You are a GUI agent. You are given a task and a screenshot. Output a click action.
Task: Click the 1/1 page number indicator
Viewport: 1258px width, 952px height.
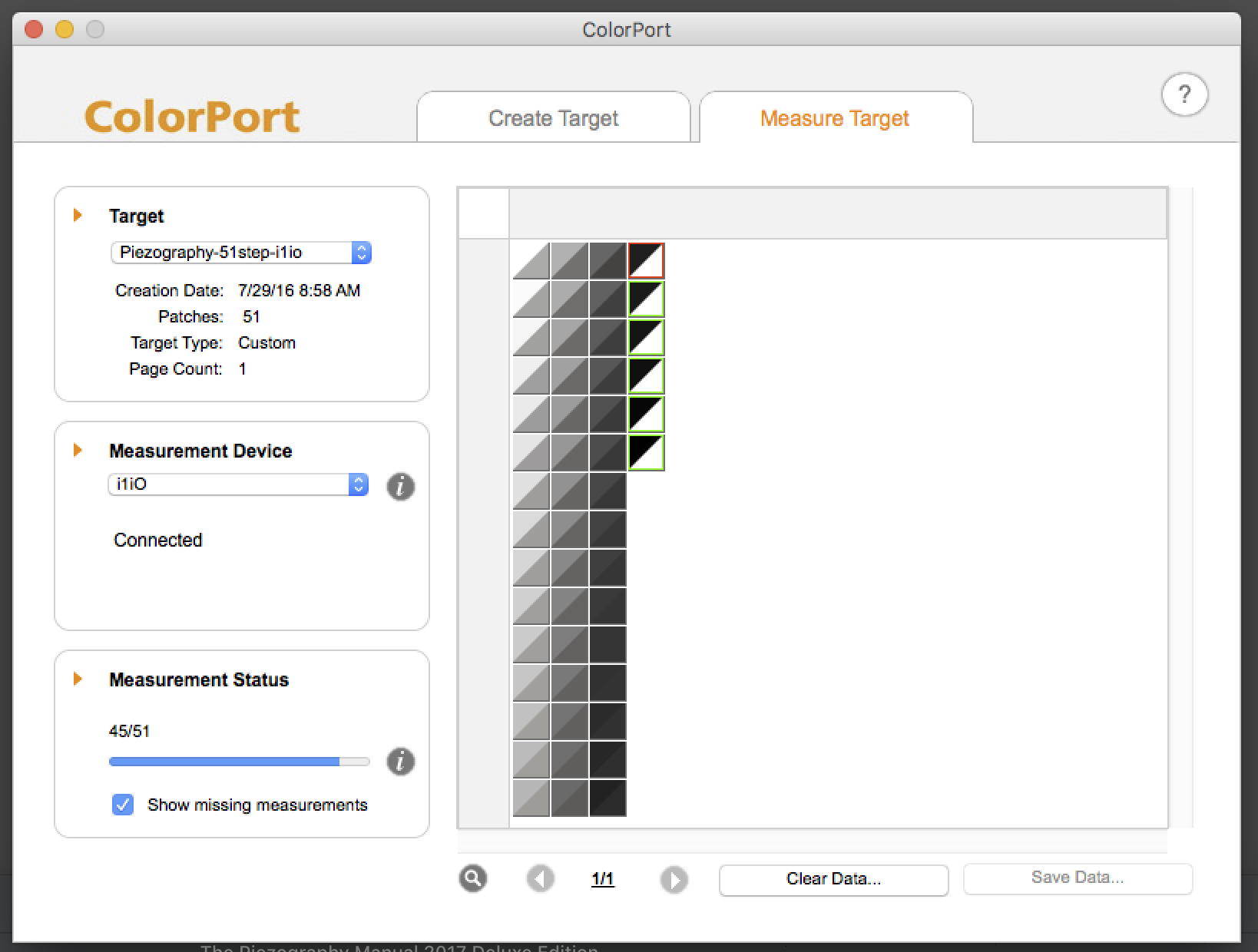603,879
